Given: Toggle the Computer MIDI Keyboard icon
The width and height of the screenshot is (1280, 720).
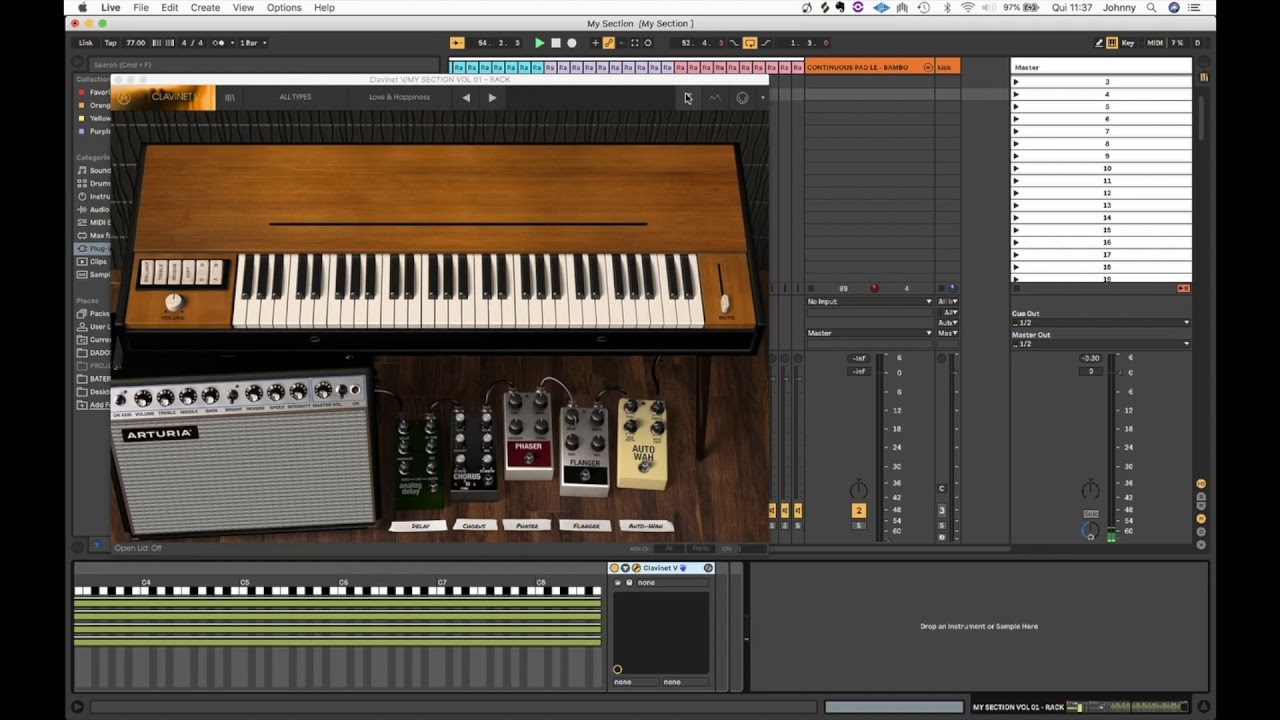Looking at the screenshot, I should 1112,43.
